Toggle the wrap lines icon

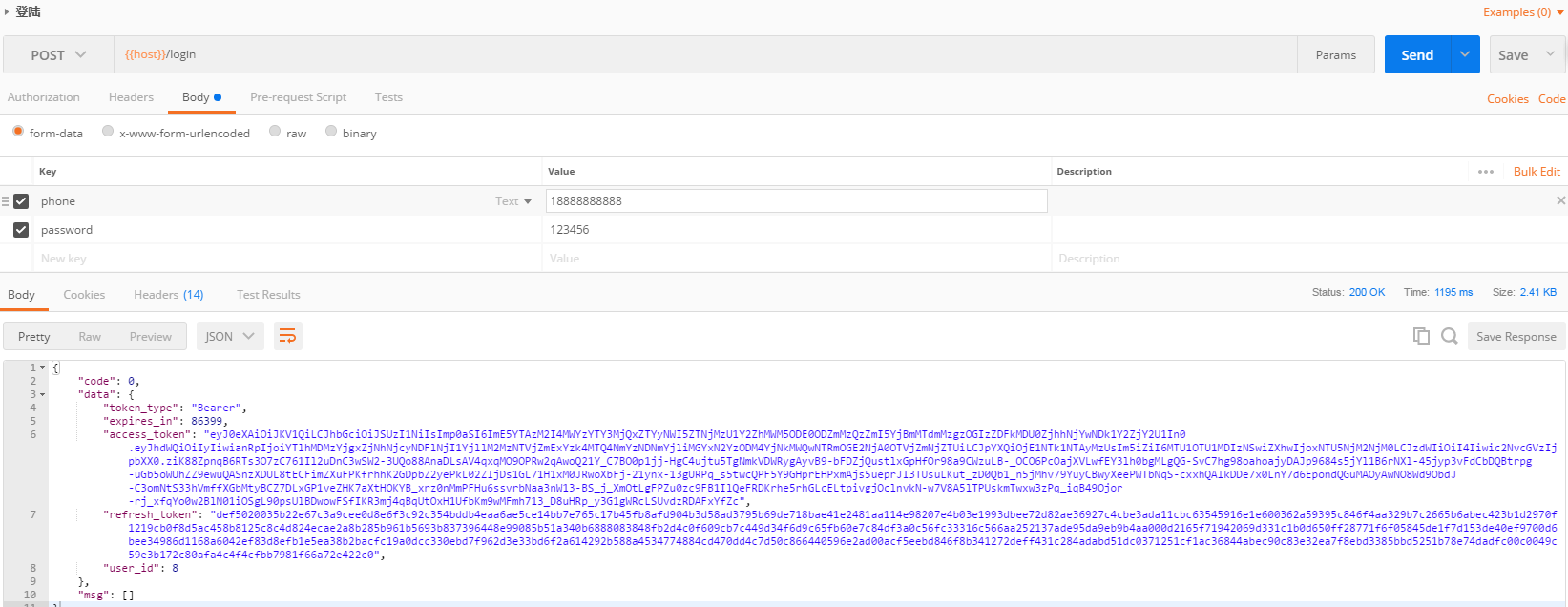point(287,336)
